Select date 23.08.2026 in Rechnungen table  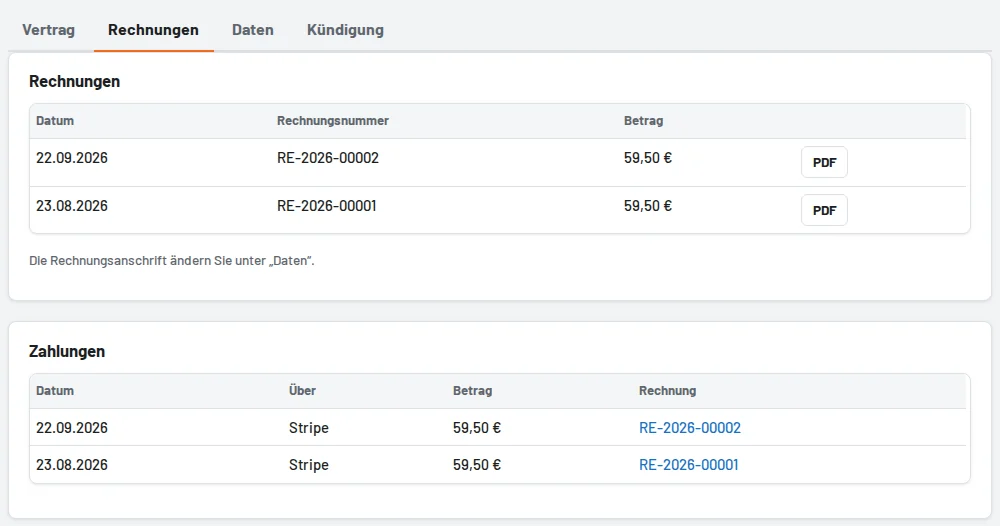pos(72,206)
